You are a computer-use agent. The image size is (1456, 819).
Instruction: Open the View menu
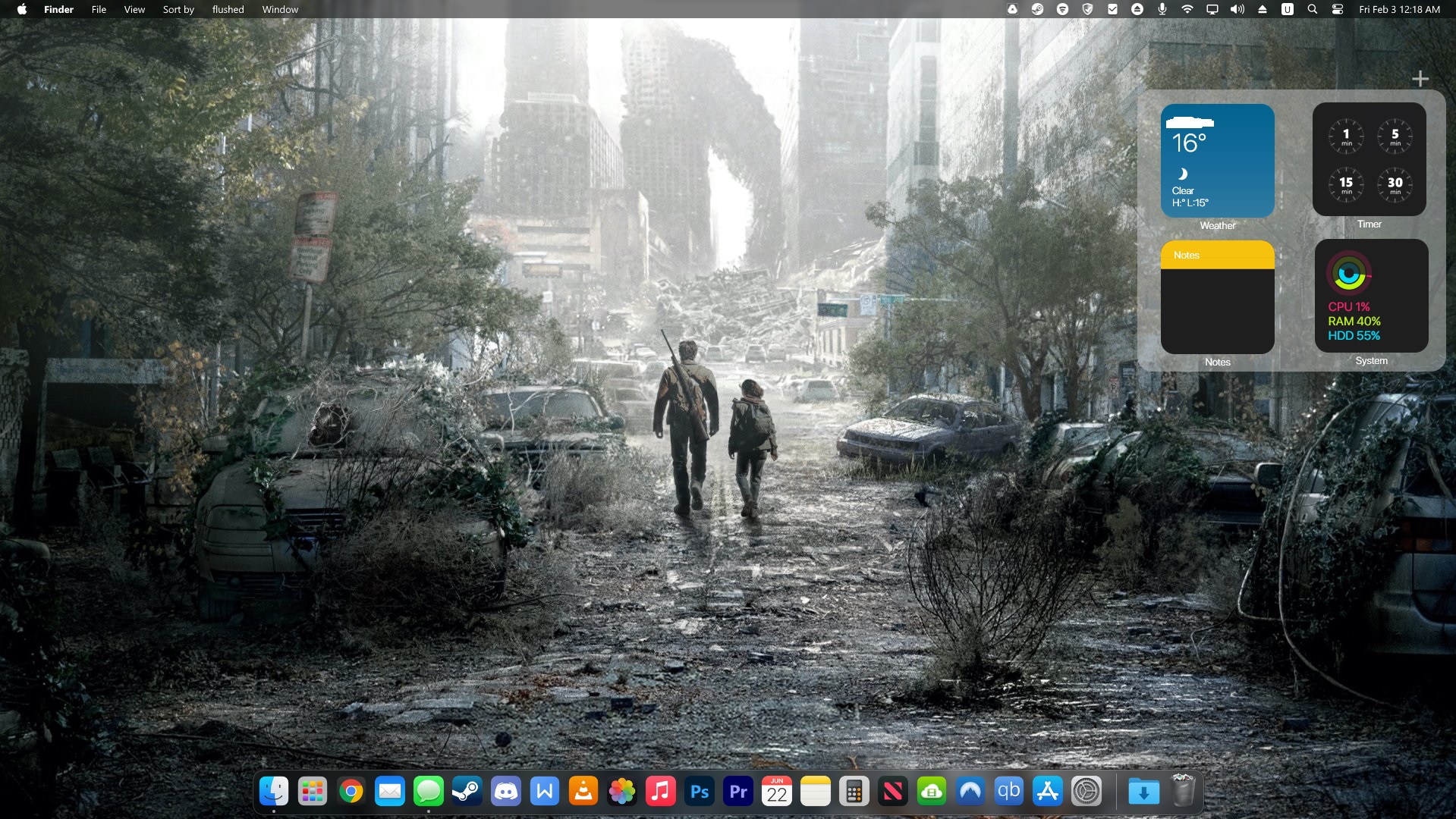pyautogui.click(x=134, y=9)
